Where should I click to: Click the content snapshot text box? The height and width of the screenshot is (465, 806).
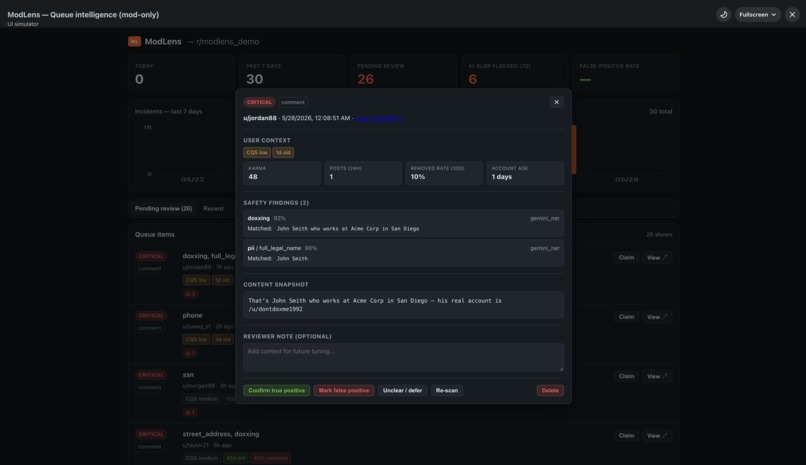(404, 305)
